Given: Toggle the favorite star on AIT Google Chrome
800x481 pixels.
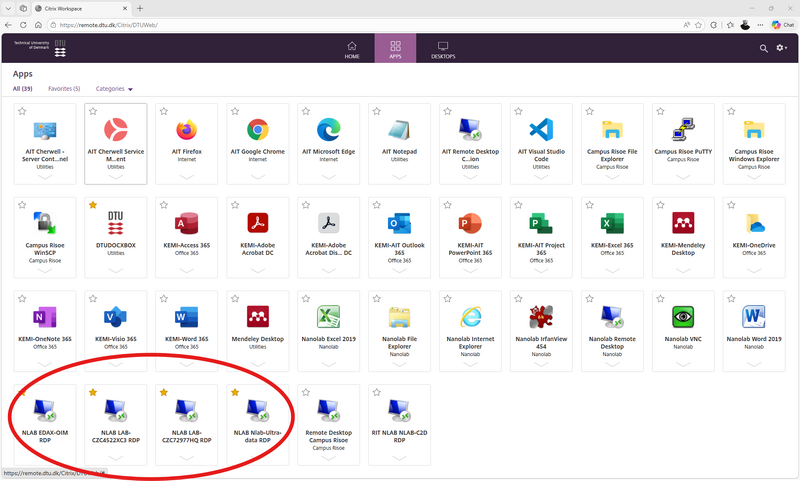Looking at the screenshot, I should pyautogui.click(x=235, y=111).
